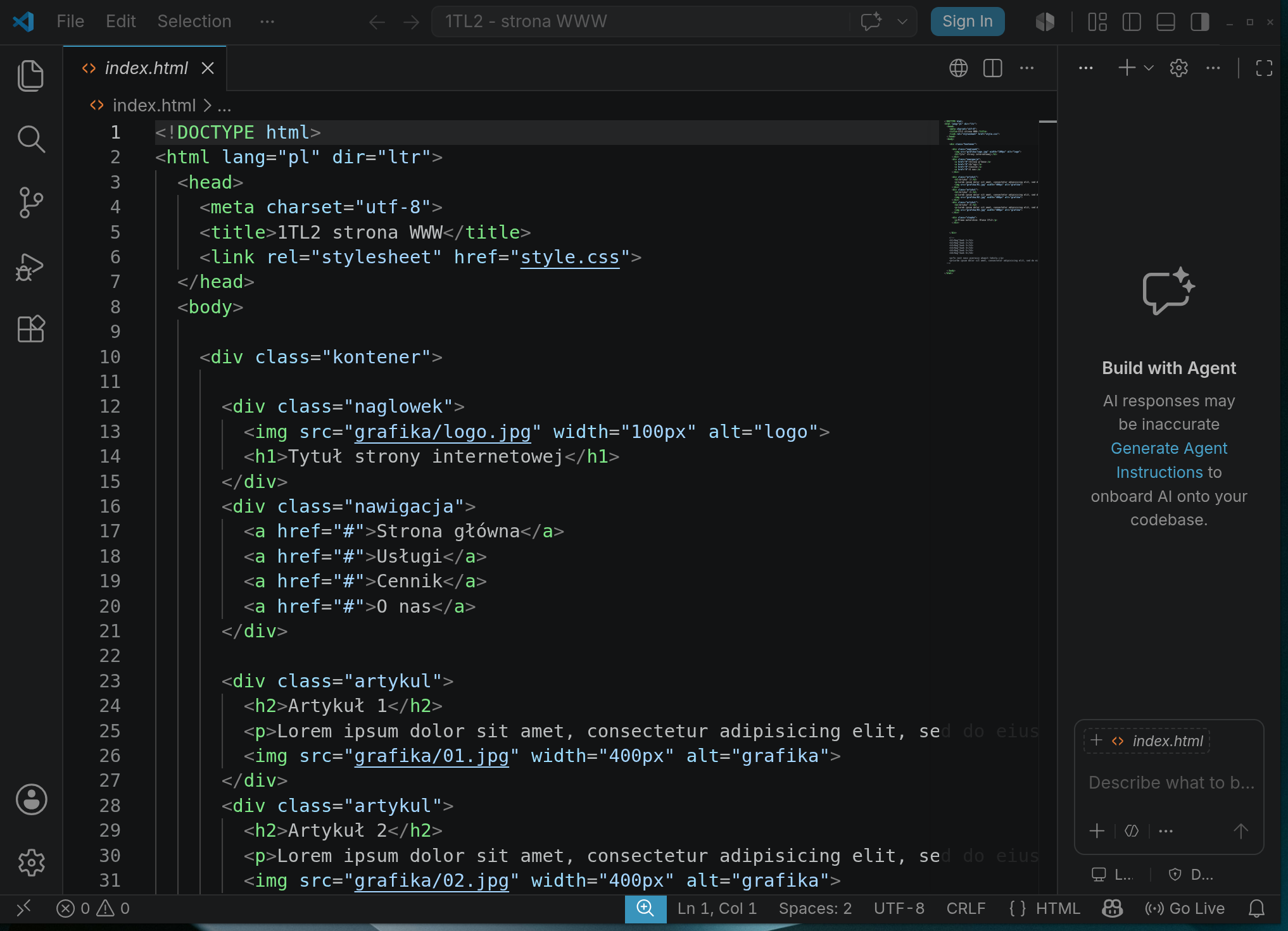Screen dimensions: 1288x931
Task: Open grafika/logo.jpg link on line 13
Action: coord(442,432)
